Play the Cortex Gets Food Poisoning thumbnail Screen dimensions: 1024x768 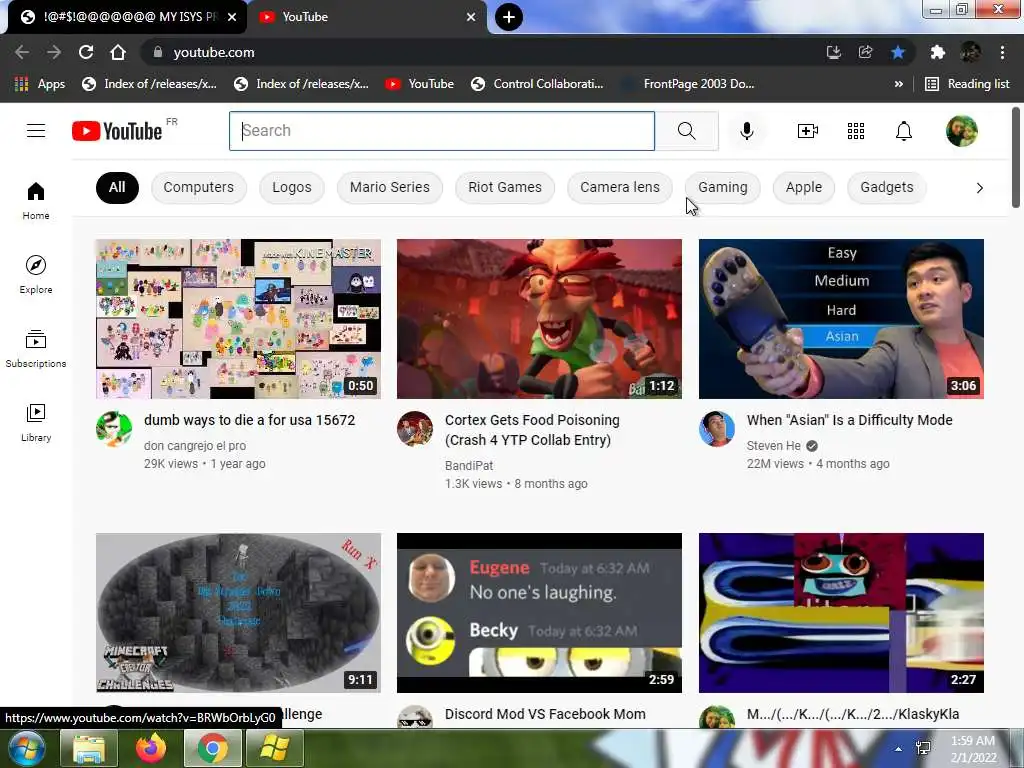539,319
